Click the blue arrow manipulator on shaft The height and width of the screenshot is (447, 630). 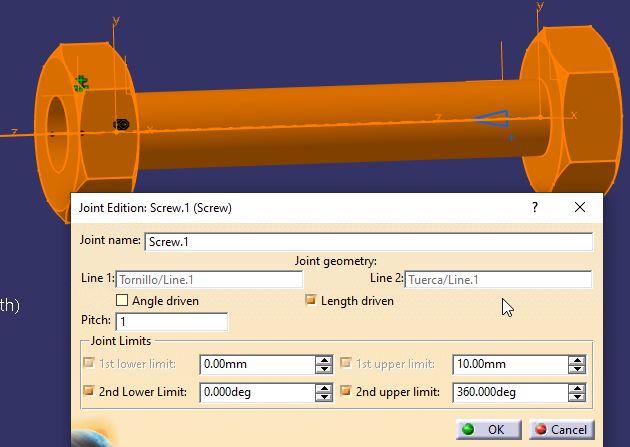point(492,118)
